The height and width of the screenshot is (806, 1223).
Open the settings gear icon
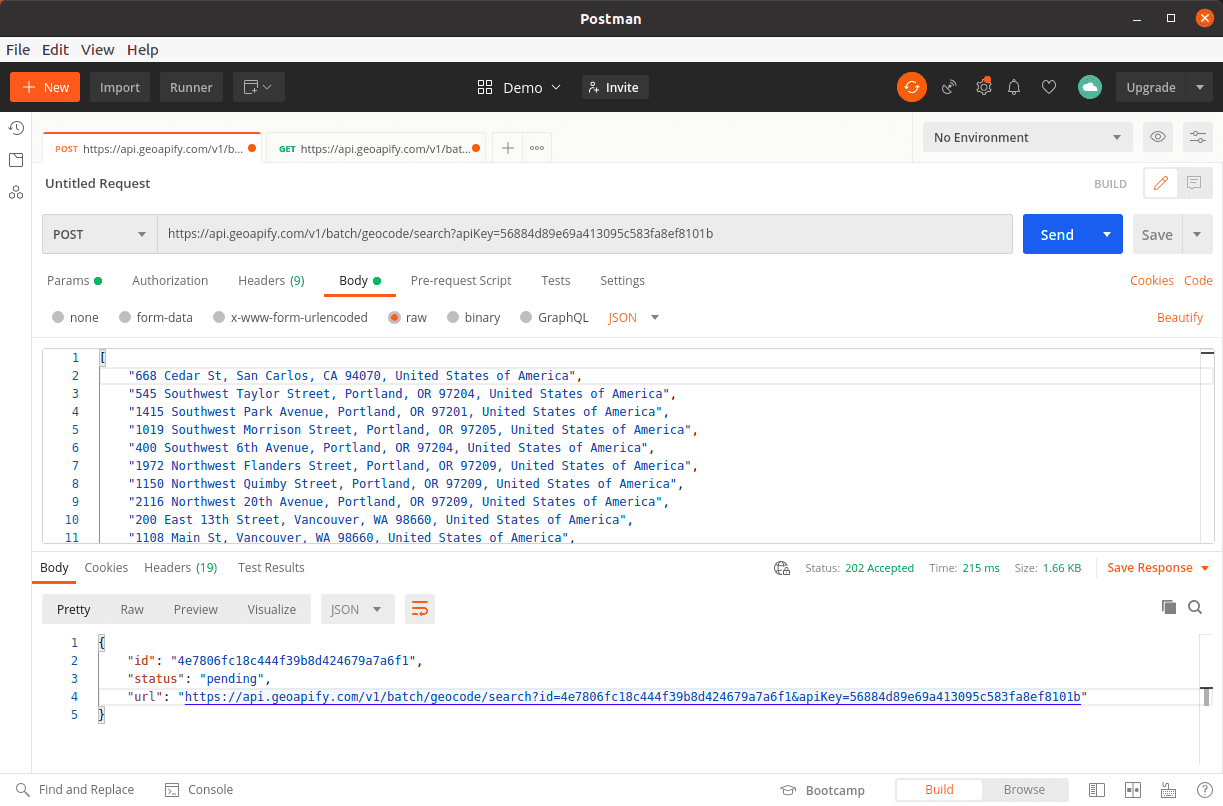click(x=983, y=87)
